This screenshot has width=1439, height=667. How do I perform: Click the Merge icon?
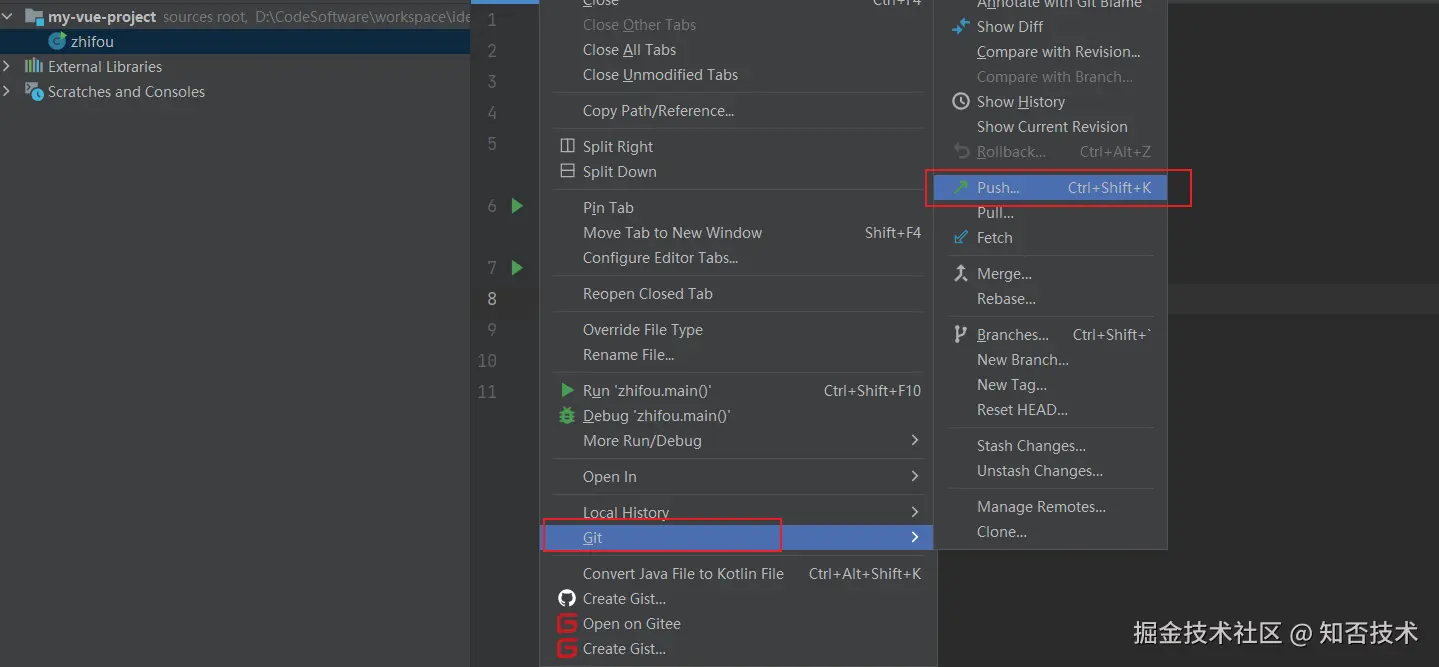[x=961, y=274]
